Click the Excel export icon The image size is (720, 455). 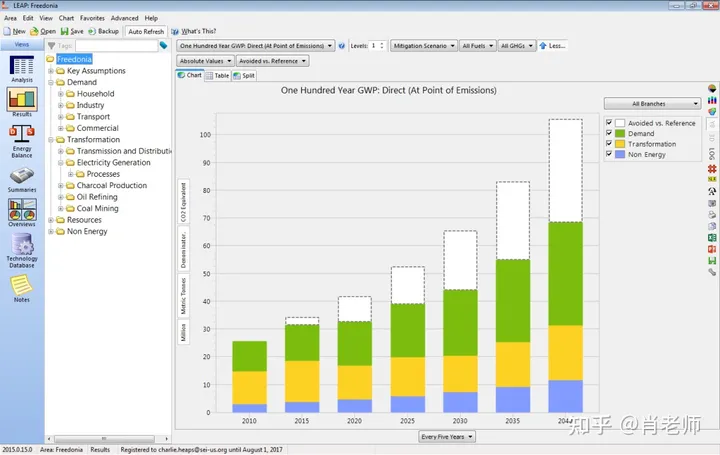pyautogui.click(x=712, y=238)
